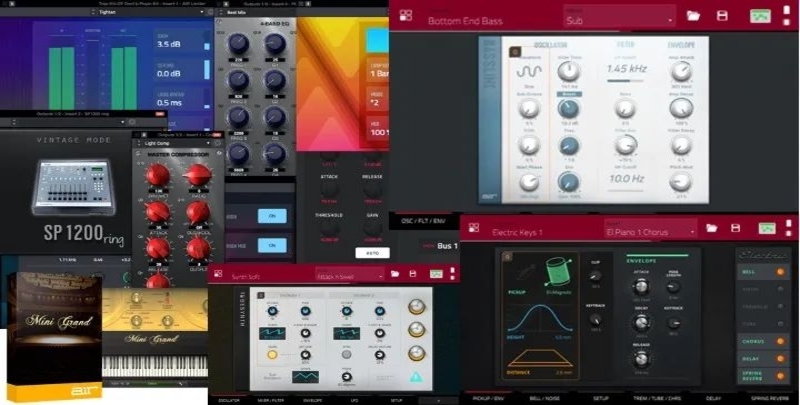Open the grid menu icon beside Synth Soft
The width and height of the screenshot is (800, 405).
(218, 274)
